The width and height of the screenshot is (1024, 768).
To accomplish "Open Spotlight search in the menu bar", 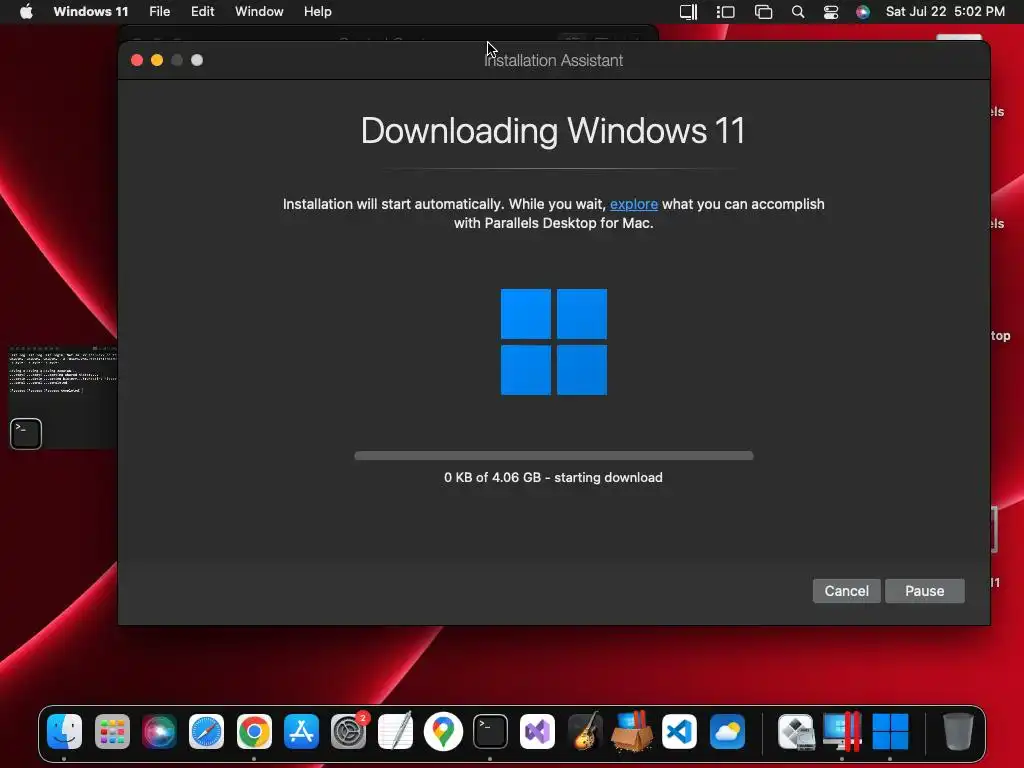I will pyautogui.click(x=798, y=11).
